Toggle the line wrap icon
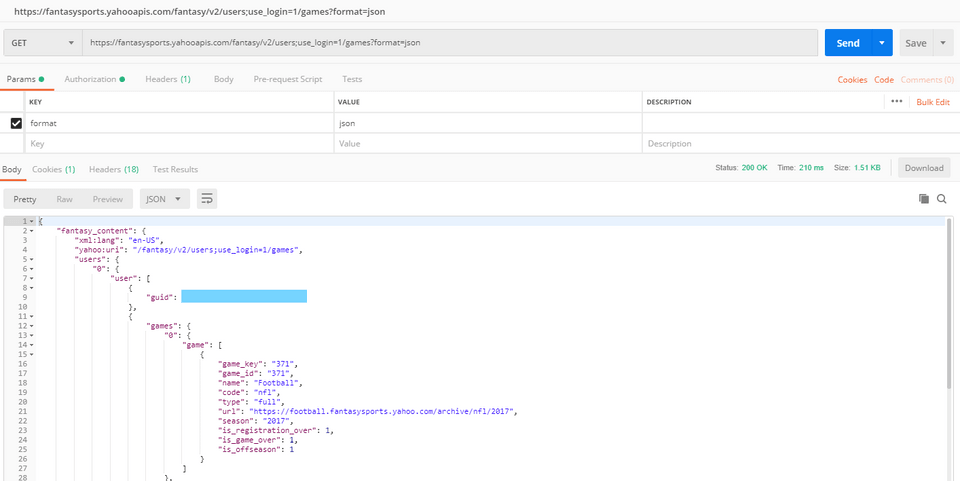This screenshot has height=481, width=960. point(207,199)
